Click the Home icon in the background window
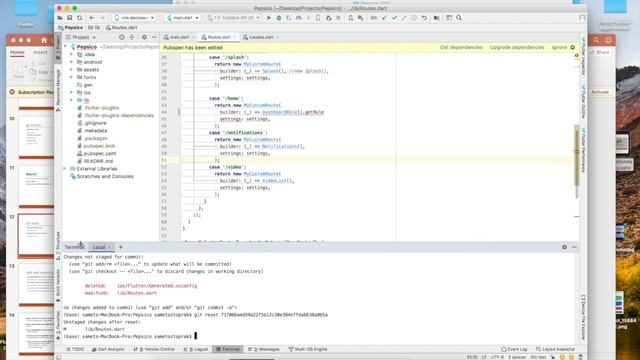The width and height of the screenshot is (640, 360). [x=44, y=40]
